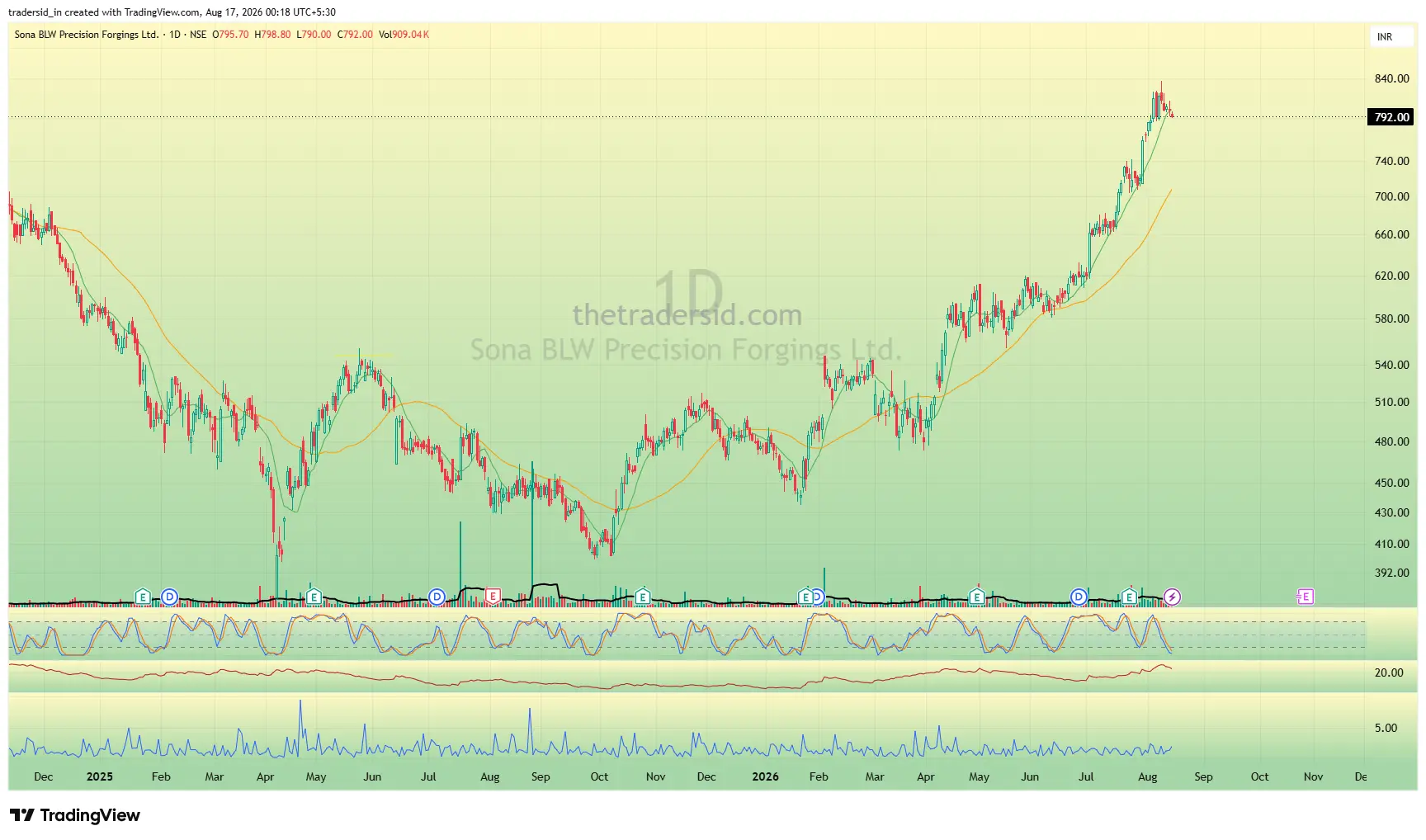Screen dimensions: 1426x840
Task: Click the 5.00 indicator scale label
Action: coord(1386,728)
